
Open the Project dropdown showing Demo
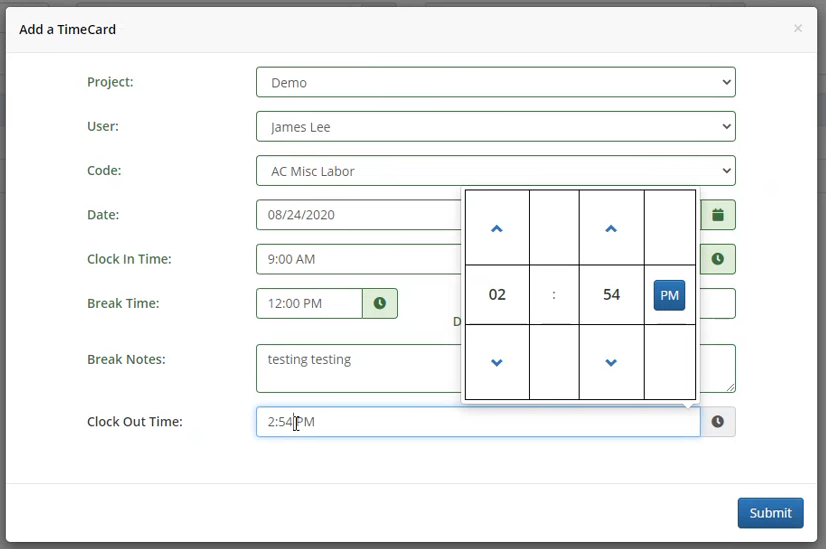pyautogui.click(x=495, y=83)
